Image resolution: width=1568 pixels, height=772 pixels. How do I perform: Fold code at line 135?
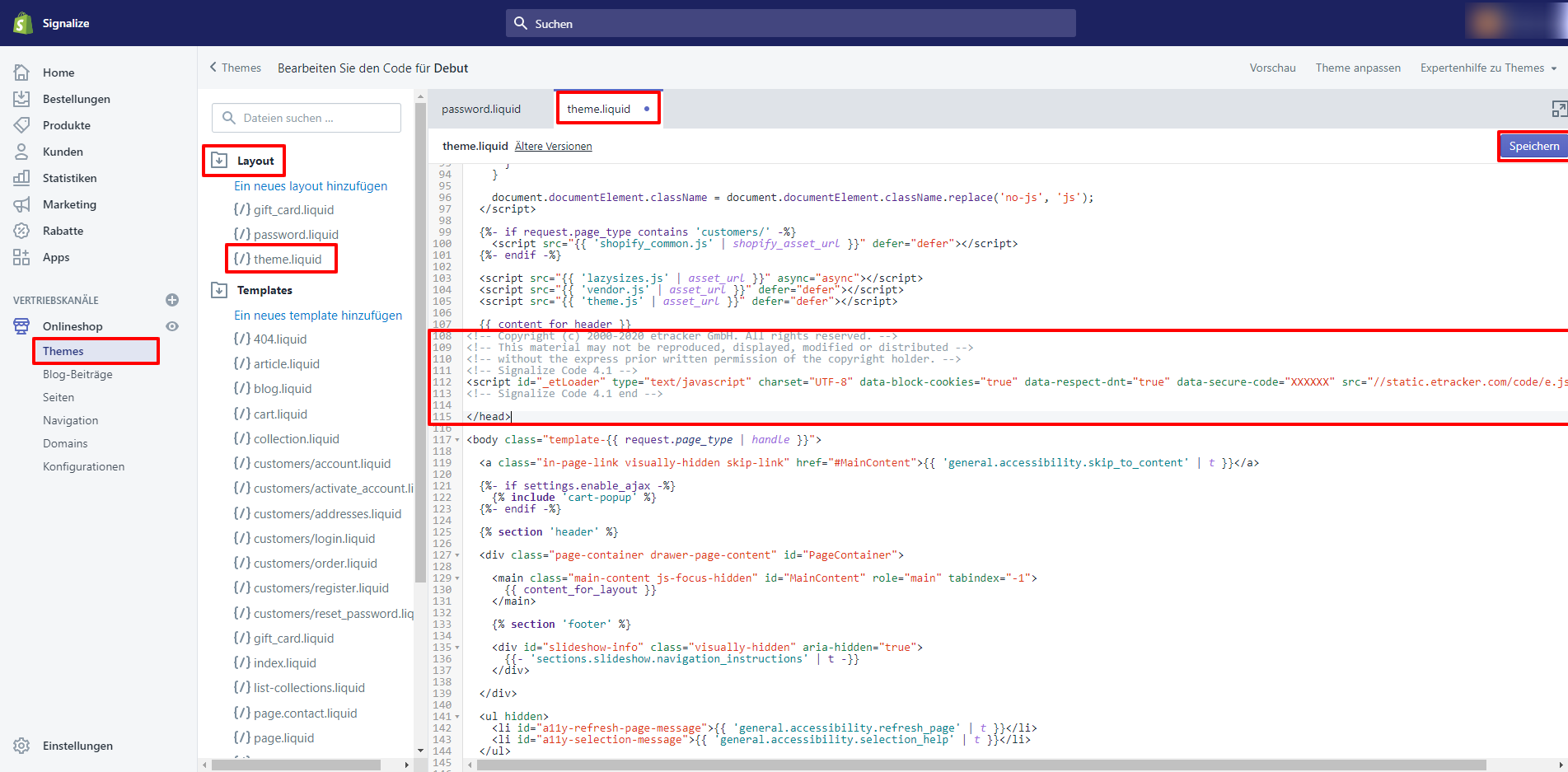(x=457, y=648)
